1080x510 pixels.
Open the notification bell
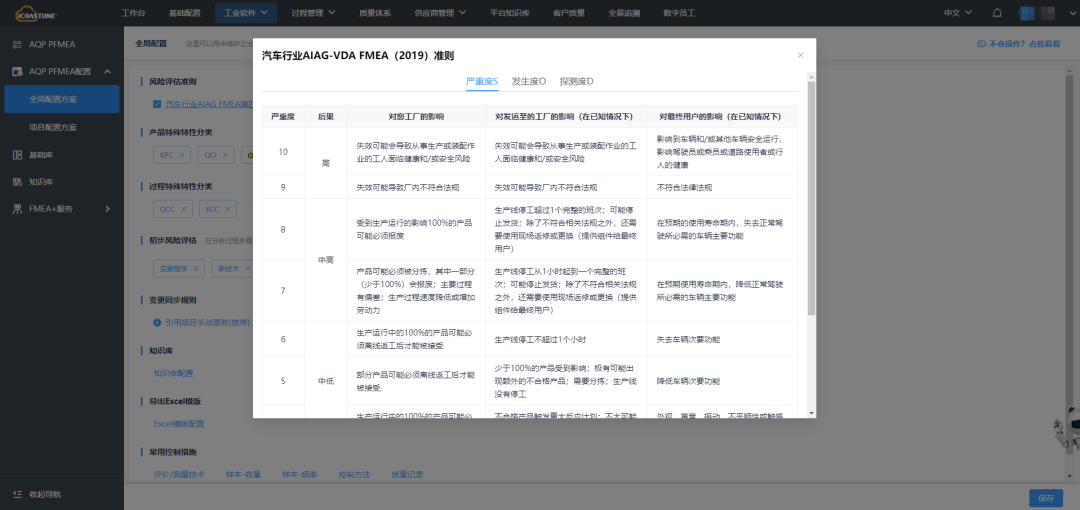997,13
